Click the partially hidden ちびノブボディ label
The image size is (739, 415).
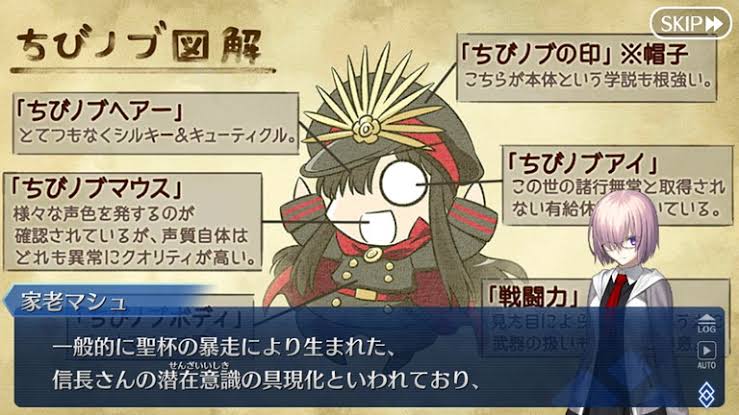[x=162, y=319]
